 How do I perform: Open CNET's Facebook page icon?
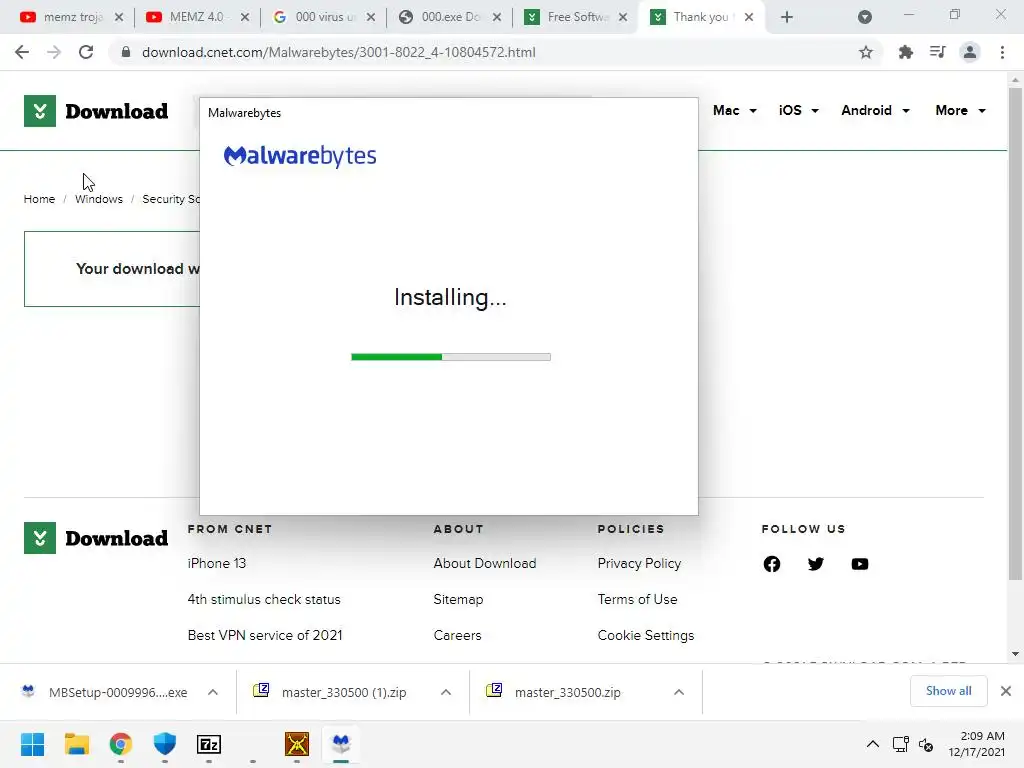pyautogui.click(x=772, y=564)
